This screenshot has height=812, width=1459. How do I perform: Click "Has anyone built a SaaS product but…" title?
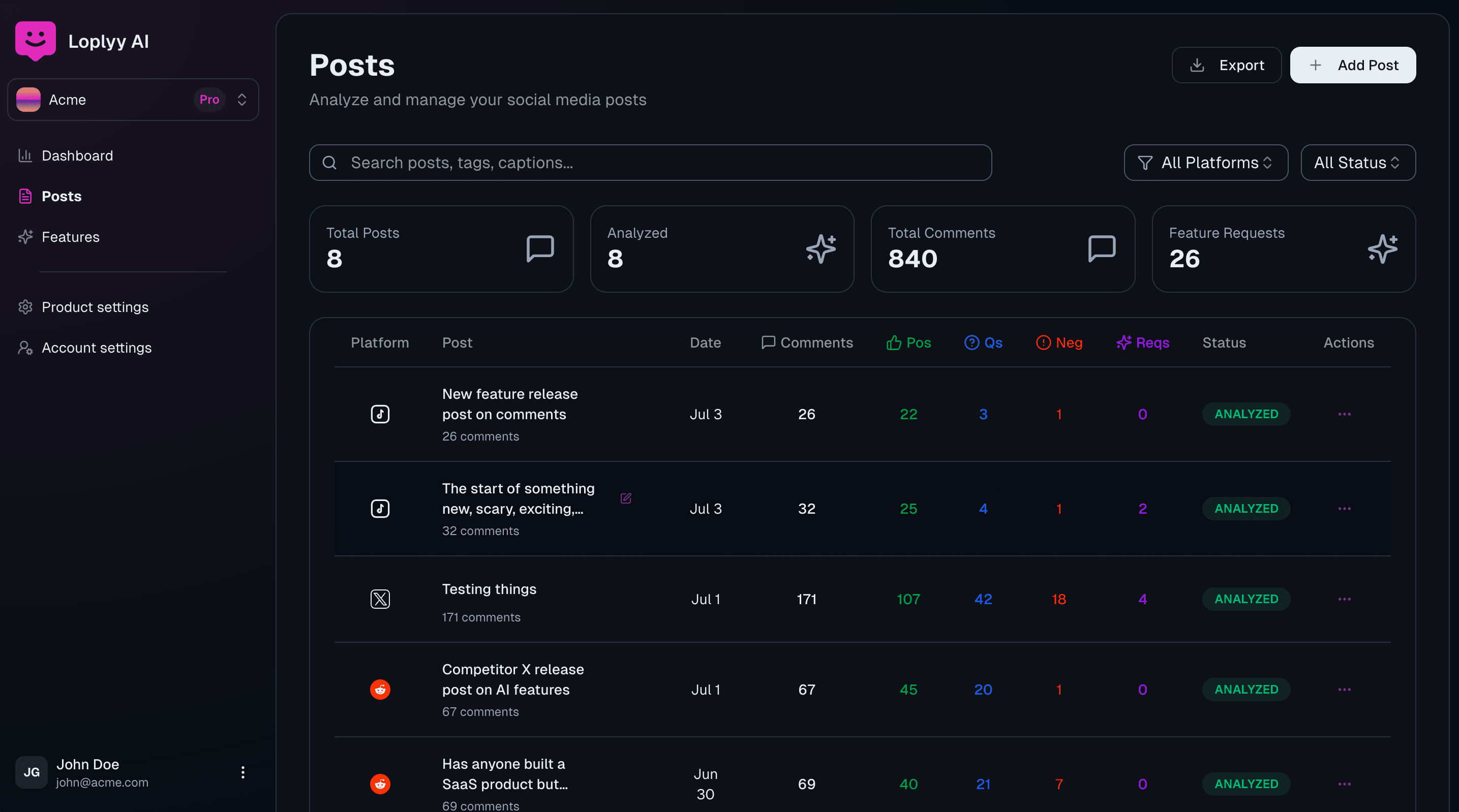(x=505, y=774)
